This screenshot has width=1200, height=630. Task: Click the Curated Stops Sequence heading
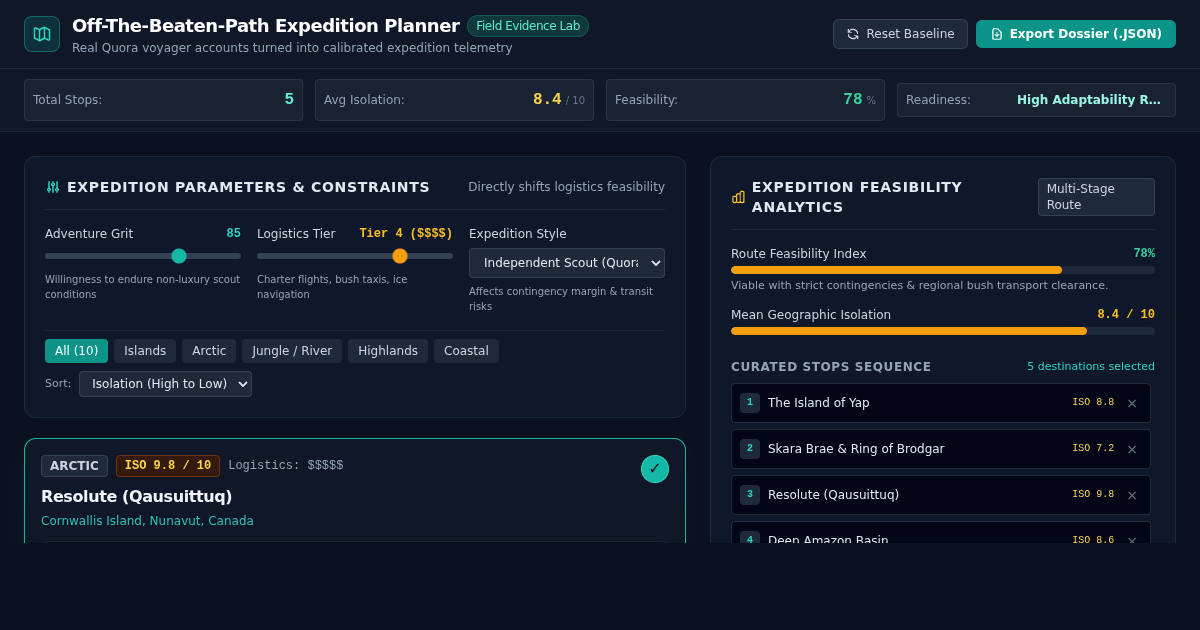(831, 367)
